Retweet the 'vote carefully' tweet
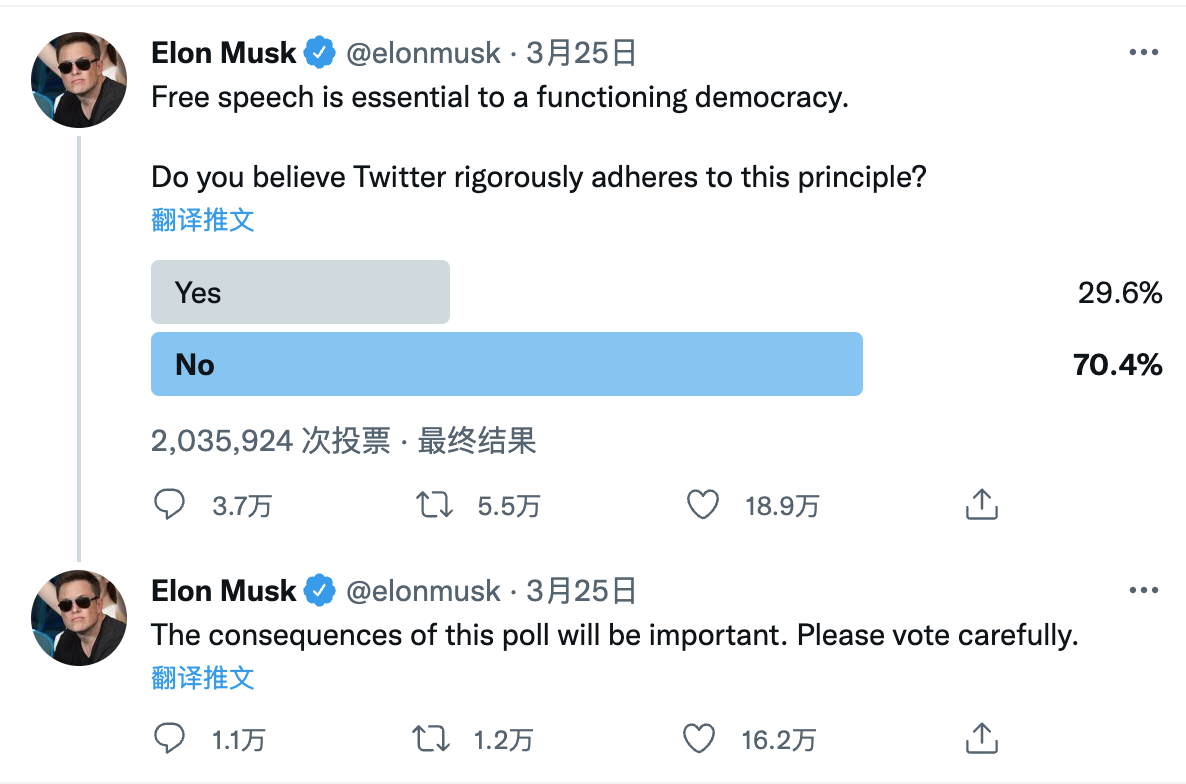Viewport: 1186px width, 784px height. [x=431, y=739]
